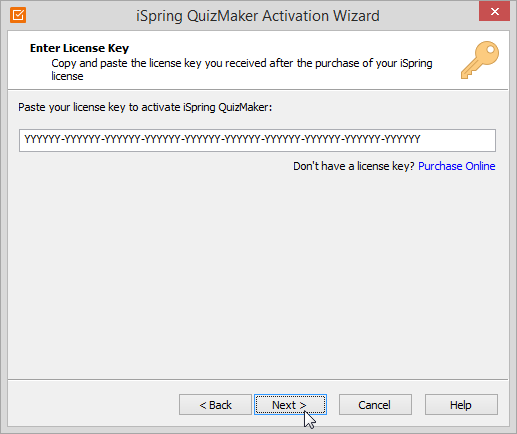Click the Activation Wizard title bar text
Screen dimensions: 517x434
pyautogui.click(x=258, y=16)
